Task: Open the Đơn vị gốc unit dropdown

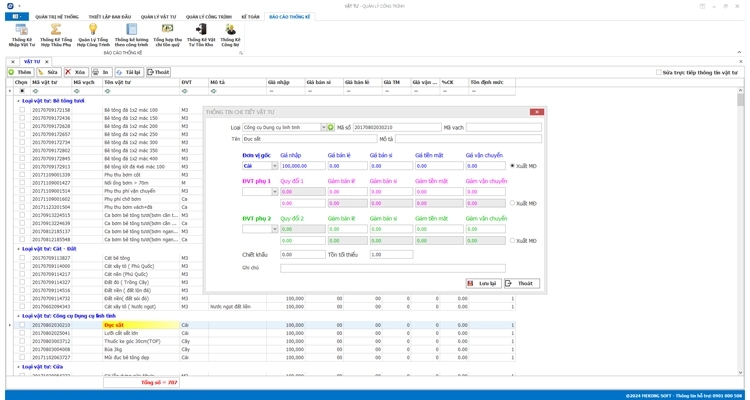Action: [x=275, y=166]
